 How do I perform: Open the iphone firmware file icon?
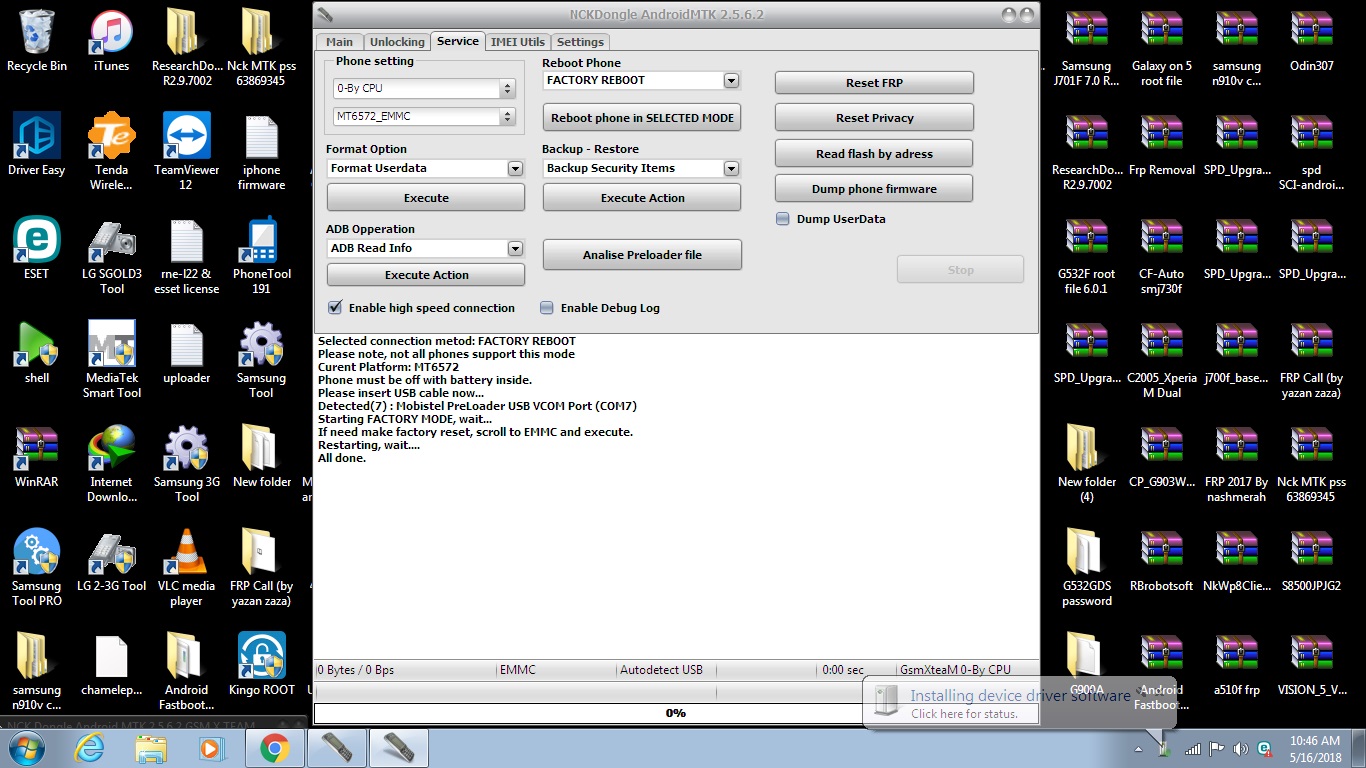[261, 153]
